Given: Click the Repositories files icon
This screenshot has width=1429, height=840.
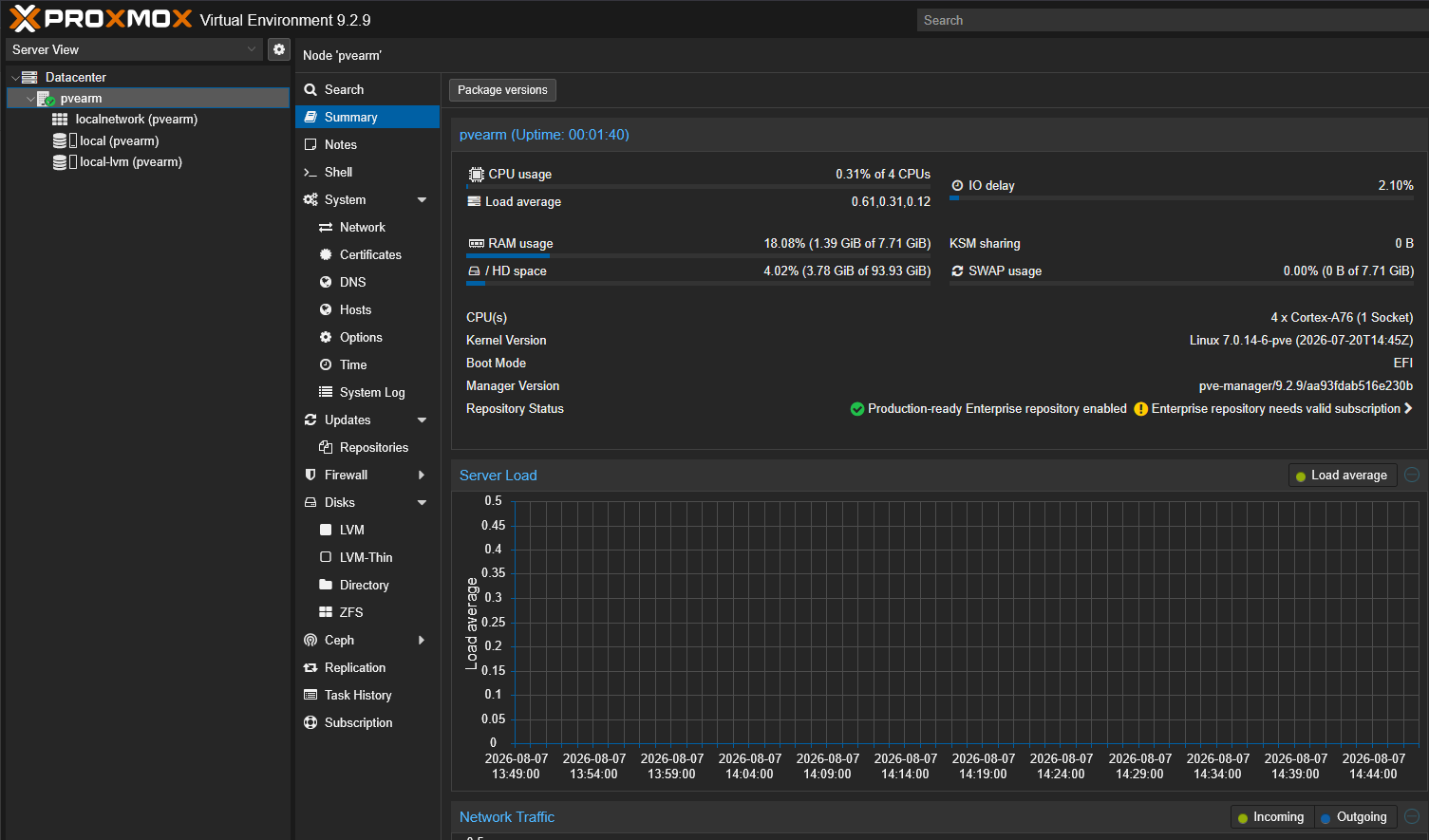Looking at the screenshot, I should (x=326, y=447).
